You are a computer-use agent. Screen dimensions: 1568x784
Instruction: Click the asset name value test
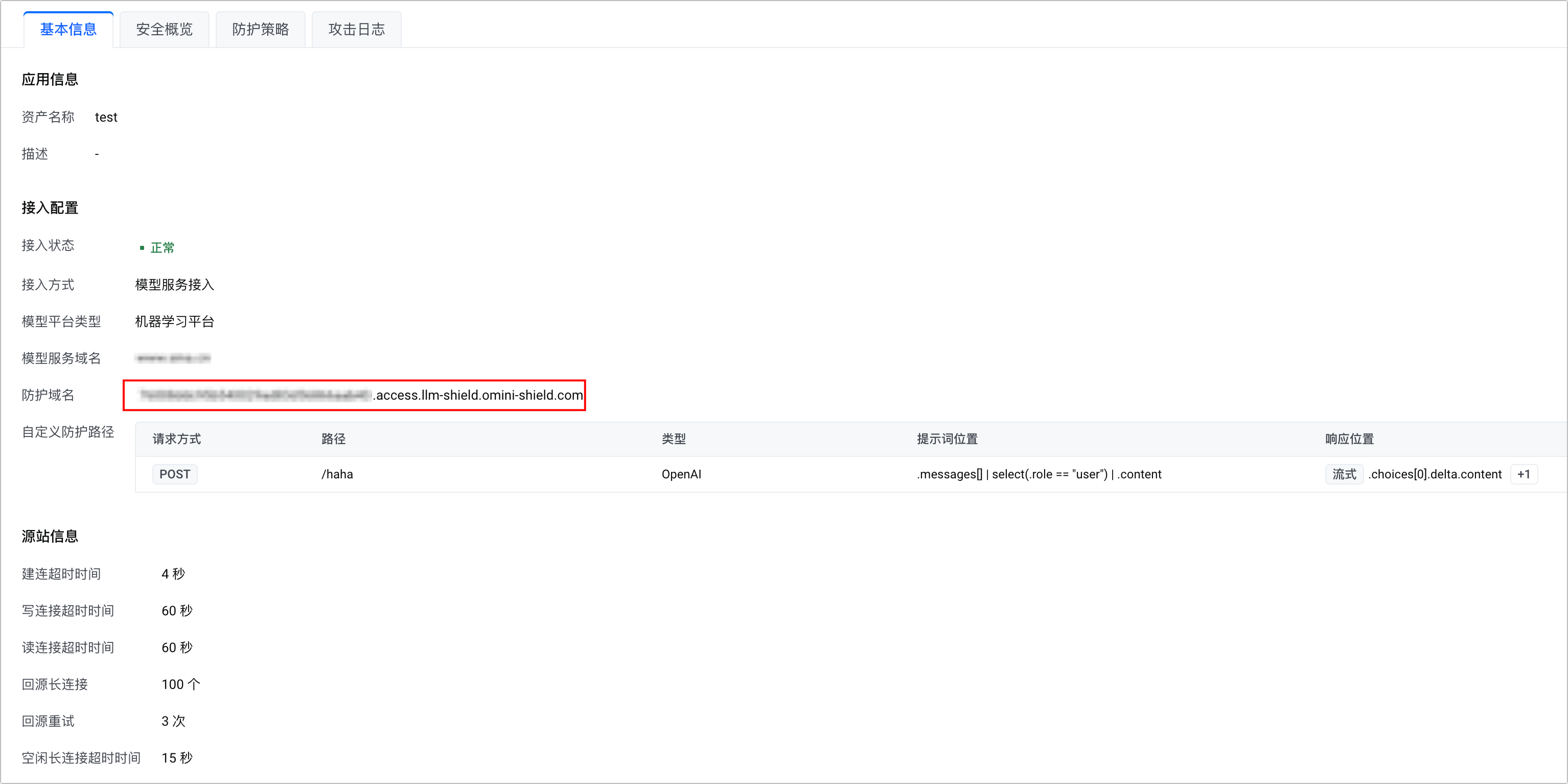coord(106,117)
